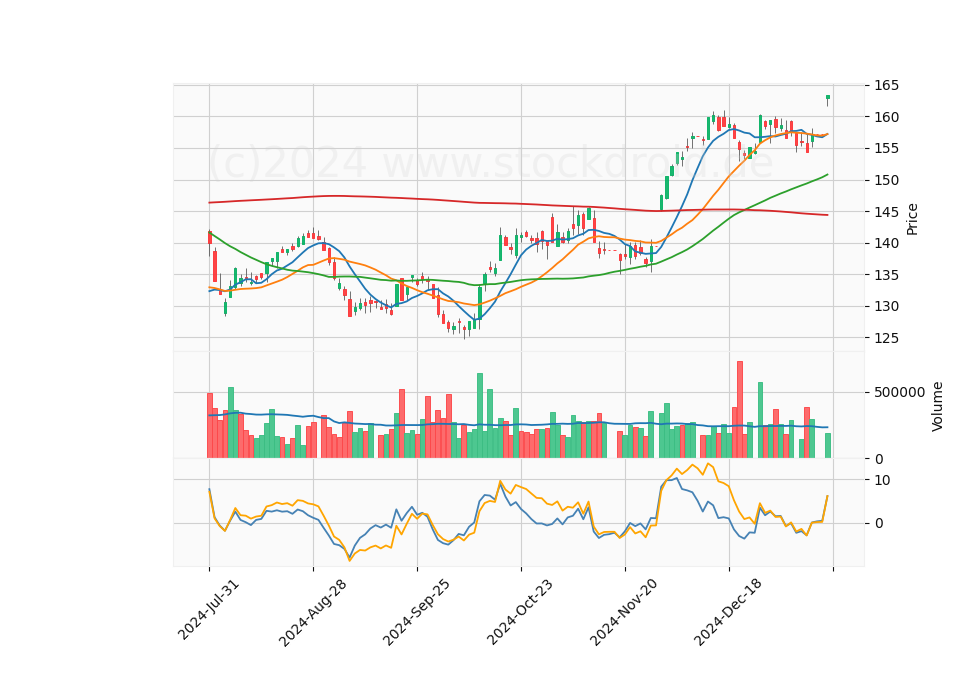Click the 145 price axis value
The image size is (960, 690).
[887, 212]
